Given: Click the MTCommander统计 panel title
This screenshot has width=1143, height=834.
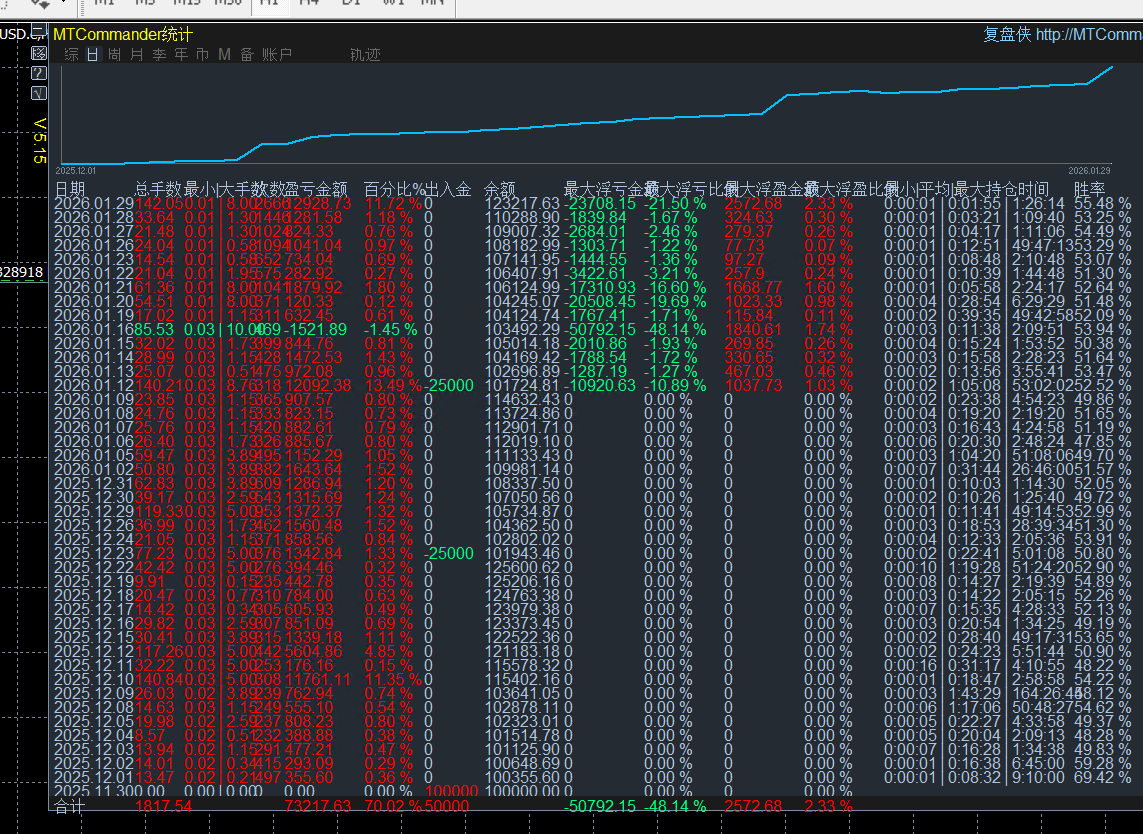Looking at the screenshot, I should pyautogui.click(x=122, y=34).
